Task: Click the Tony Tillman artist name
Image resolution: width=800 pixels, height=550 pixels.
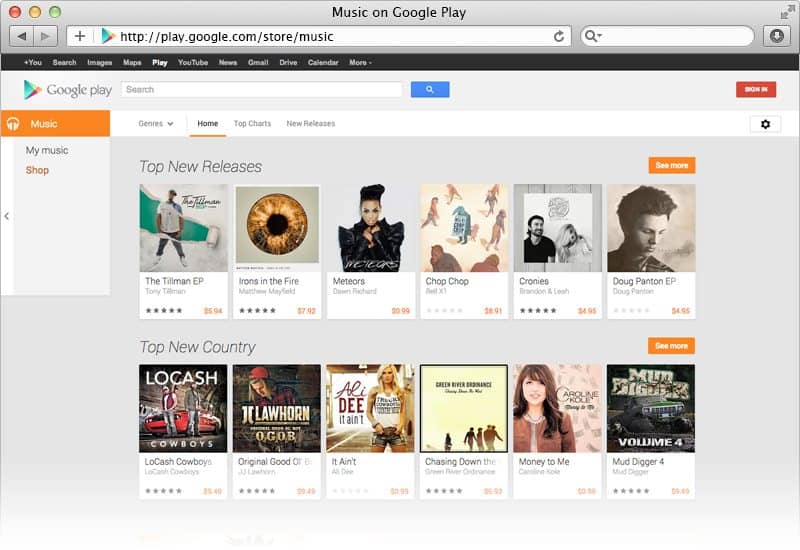Action: pos(165,291)
